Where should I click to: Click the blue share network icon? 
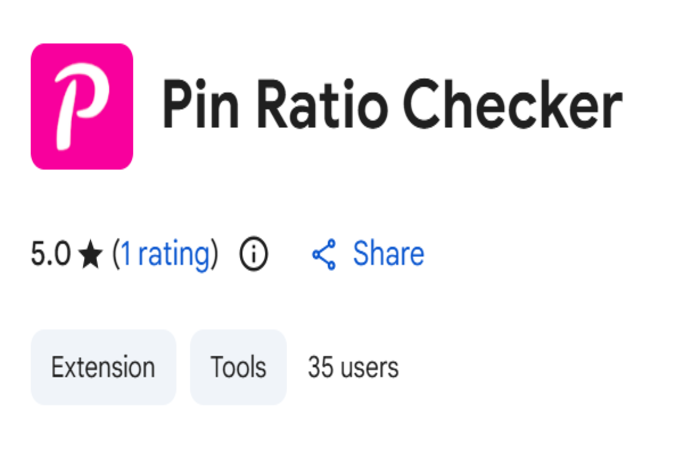[x=324, y=255]
